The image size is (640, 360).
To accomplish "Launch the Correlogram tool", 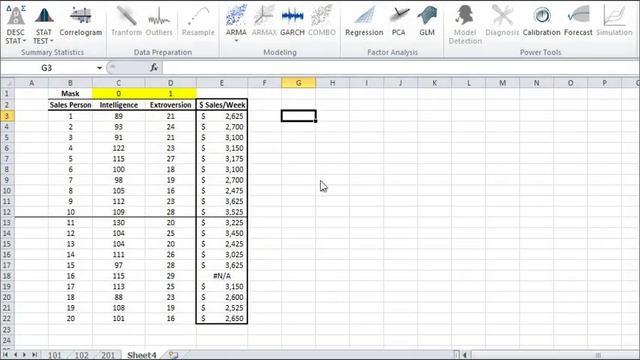I will click(x=80, y=21).
